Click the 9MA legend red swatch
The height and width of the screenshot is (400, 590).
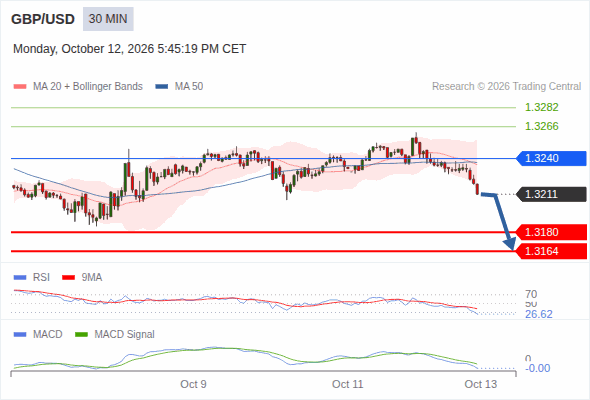pyautogui.click(x=68, y=278)
